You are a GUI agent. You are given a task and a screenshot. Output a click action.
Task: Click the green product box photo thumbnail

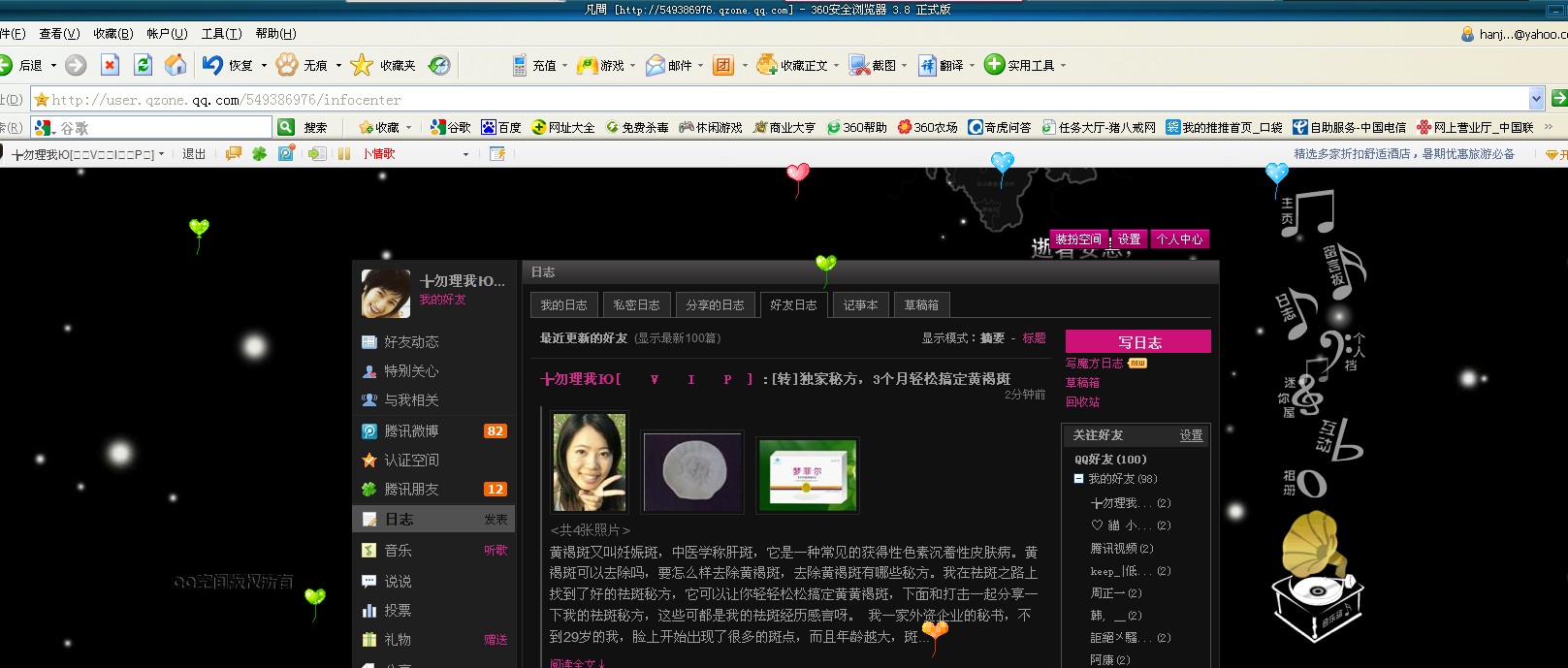808,474
